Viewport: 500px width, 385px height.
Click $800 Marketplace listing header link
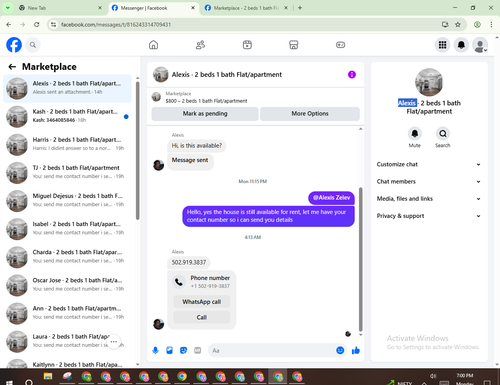tap(206, 101)
